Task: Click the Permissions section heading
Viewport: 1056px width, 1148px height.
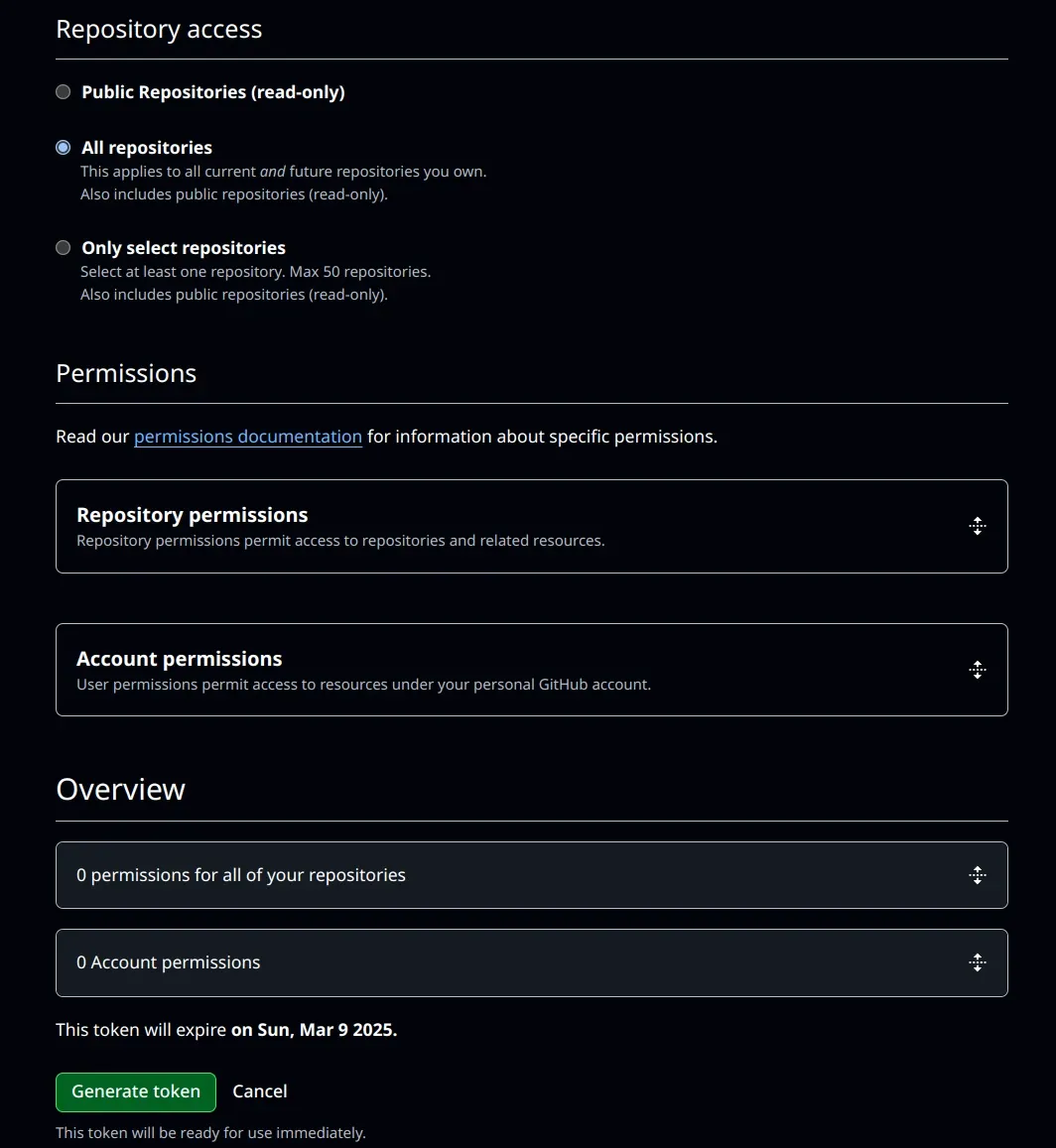Action: 126,373
